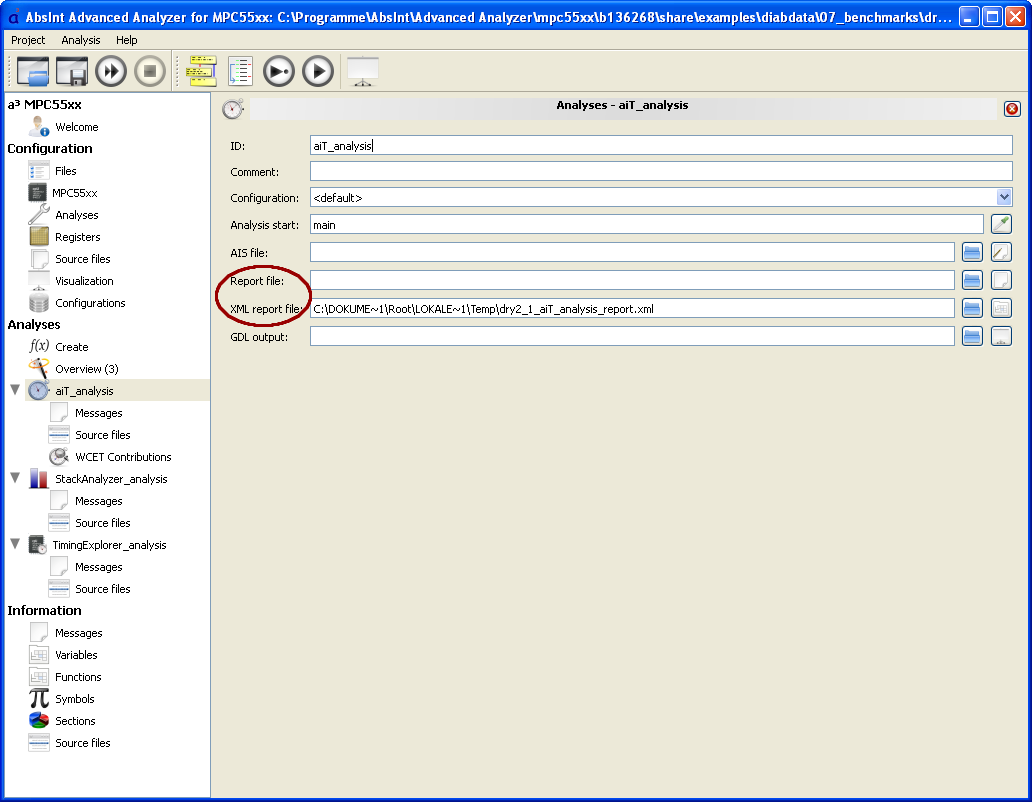Click the GDL output input field
This screenshot has height=802, width=1032.
[632, 336]
